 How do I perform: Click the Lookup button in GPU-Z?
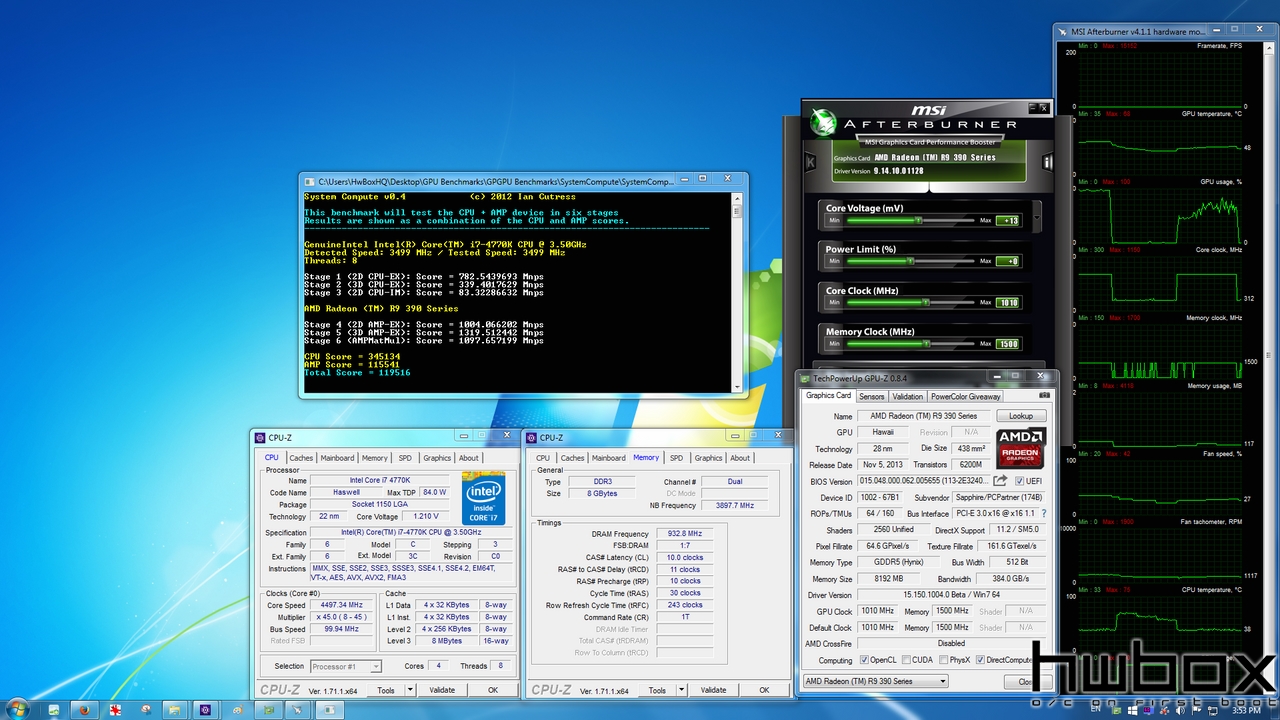(1020, 416)
